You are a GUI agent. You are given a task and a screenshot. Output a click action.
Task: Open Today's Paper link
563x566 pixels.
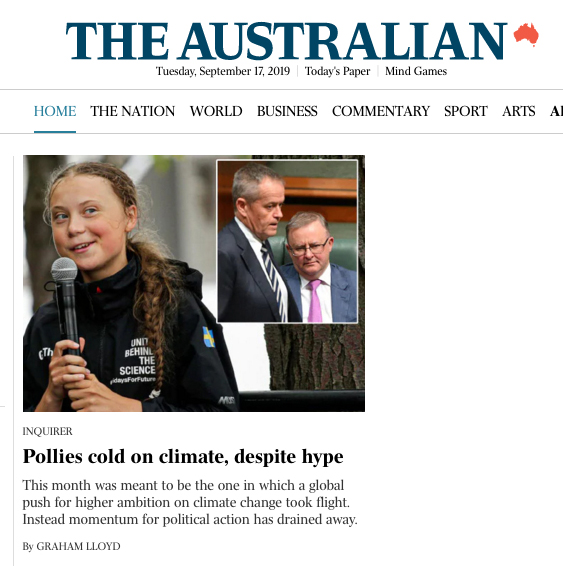click(337, 71)
